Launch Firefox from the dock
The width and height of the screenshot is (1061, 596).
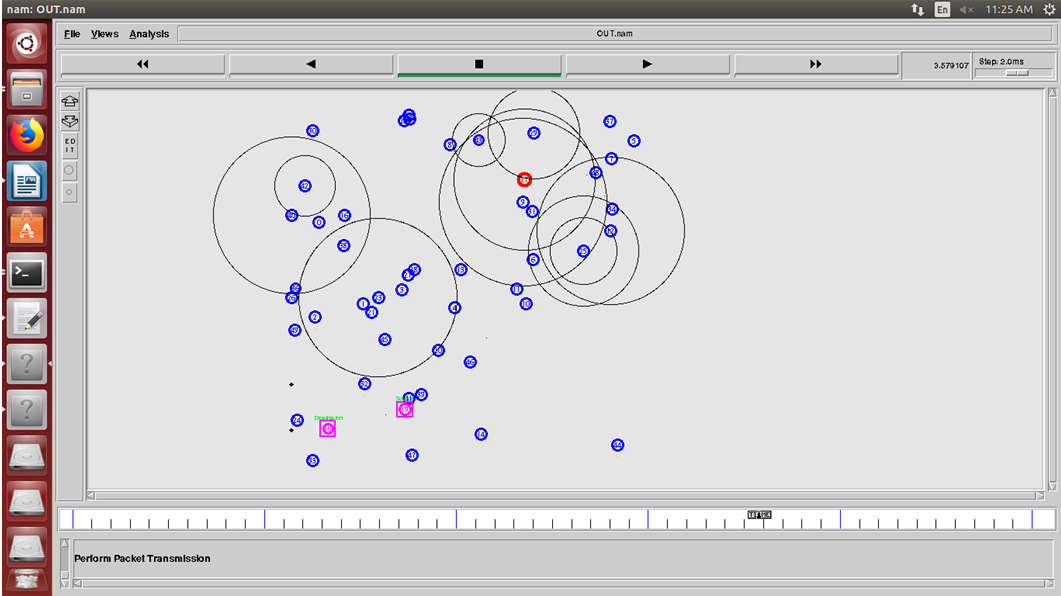[27, 135]
